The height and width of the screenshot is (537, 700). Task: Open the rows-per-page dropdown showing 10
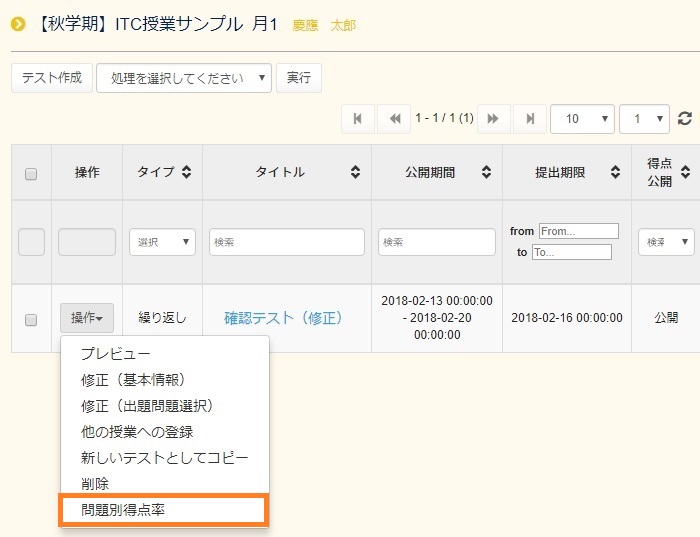(x=582, y=118)
